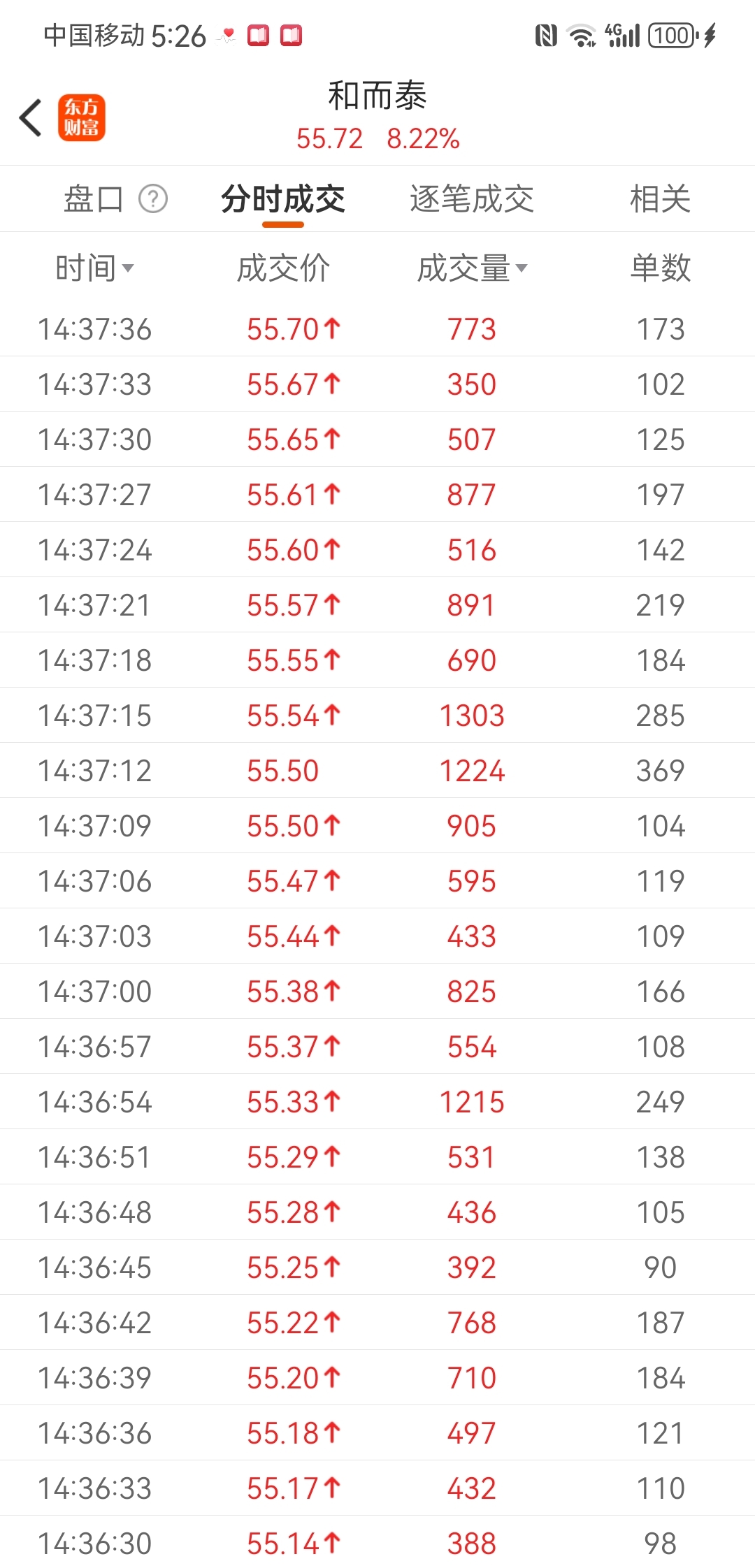This screenshot has width=755, height=1568.
Task: Select the 分时成交 tab
Action: (283, 199)
